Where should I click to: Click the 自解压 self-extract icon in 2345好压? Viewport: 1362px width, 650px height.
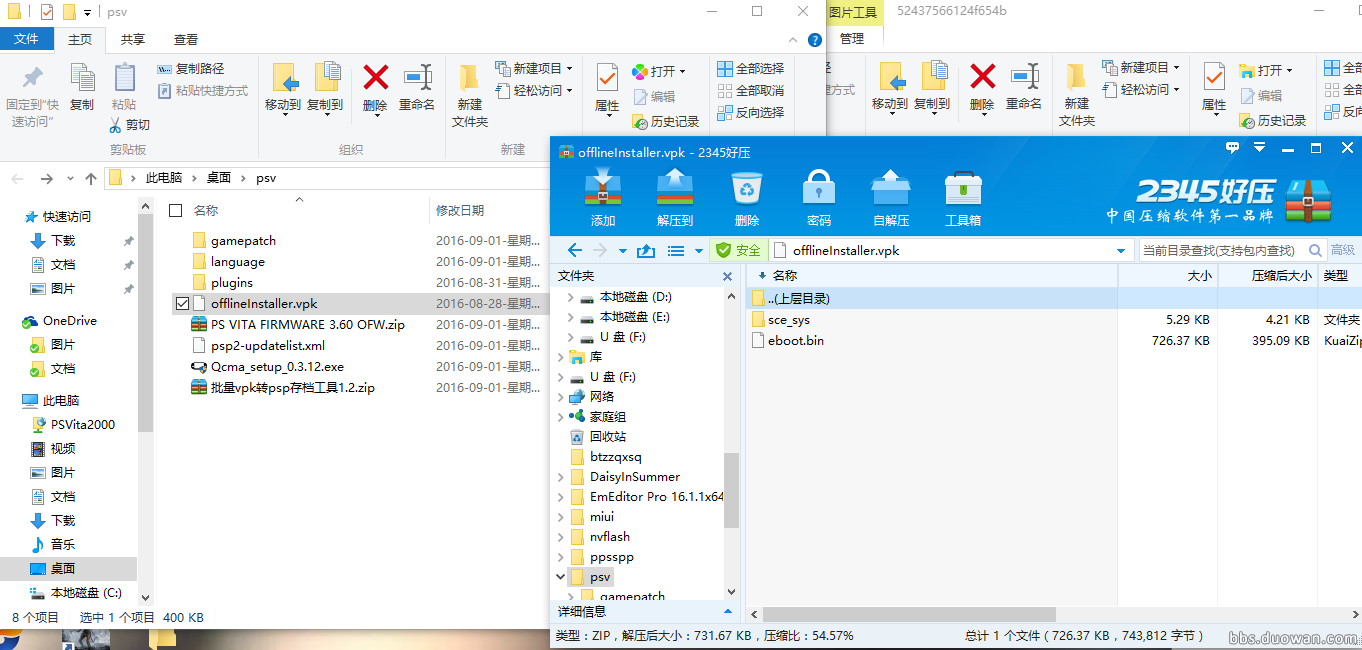pos(891,187)
